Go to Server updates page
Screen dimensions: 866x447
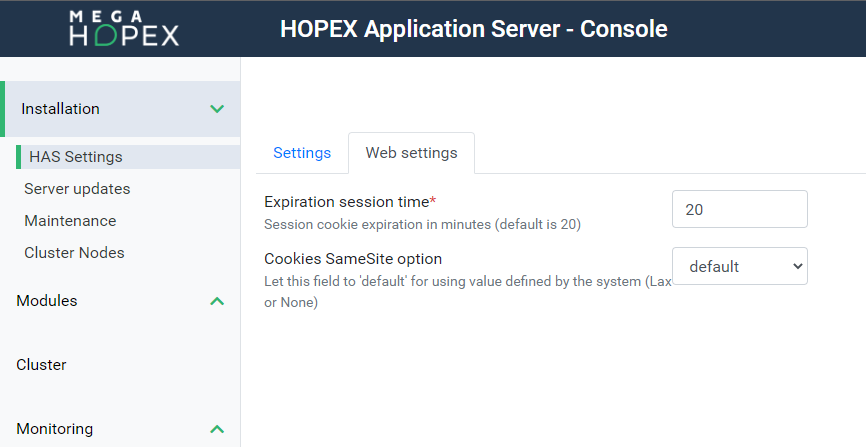point(77,189)
